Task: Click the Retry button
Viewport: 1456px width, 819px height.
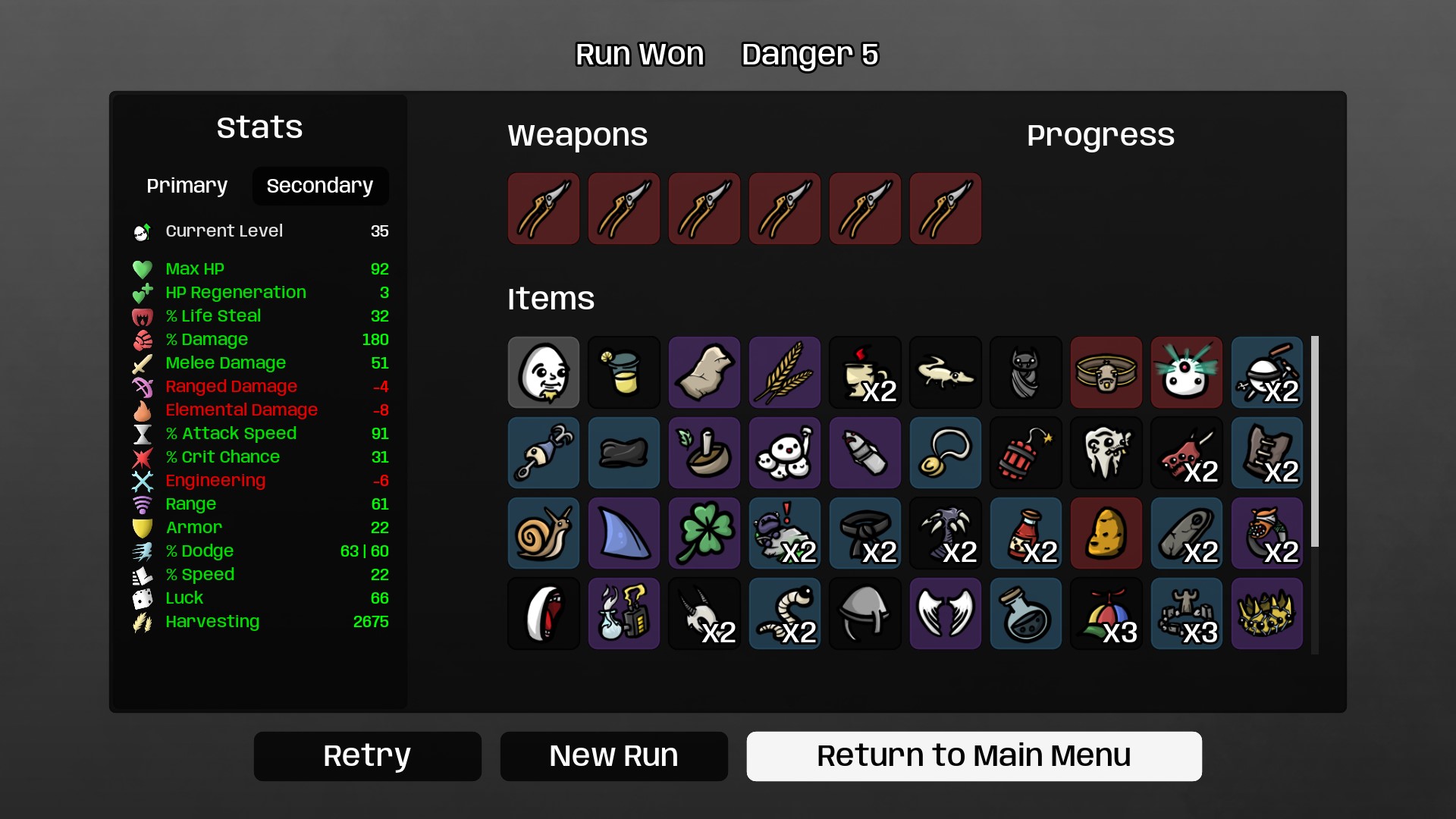Action: [x=368, y=756]
